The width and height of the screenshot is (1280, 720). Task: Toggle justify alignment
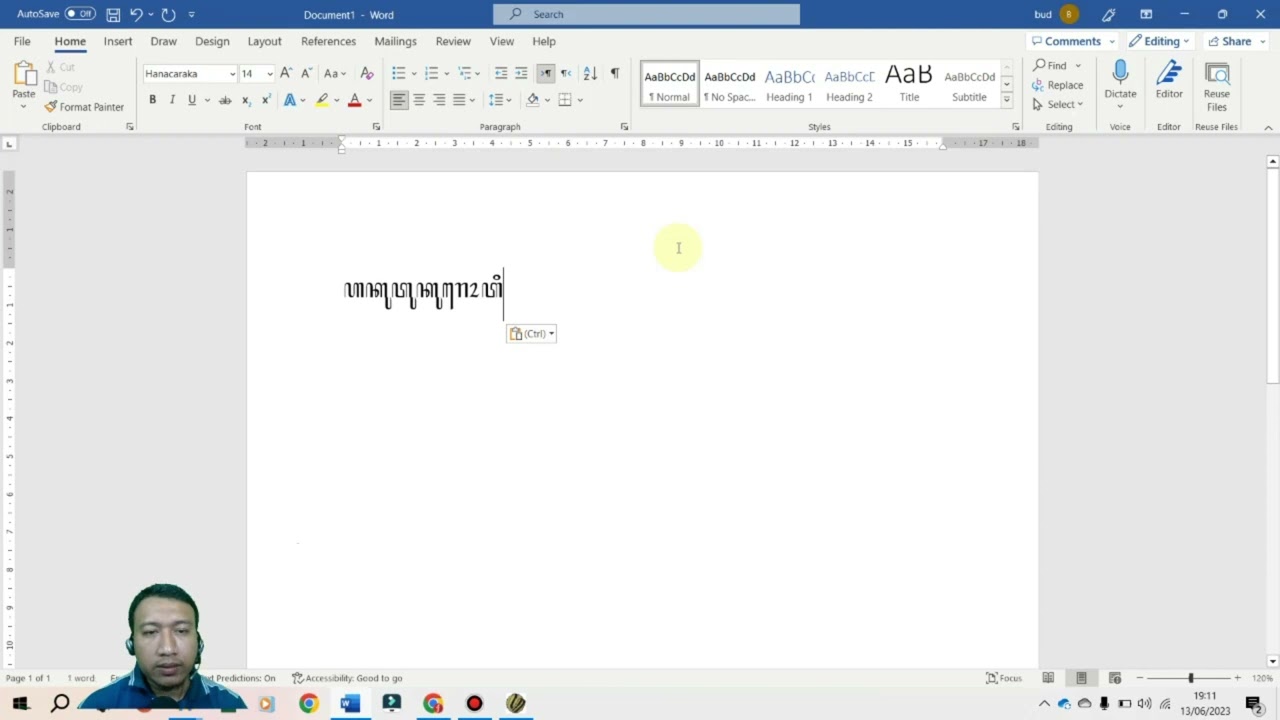click(x=459, y=100)
